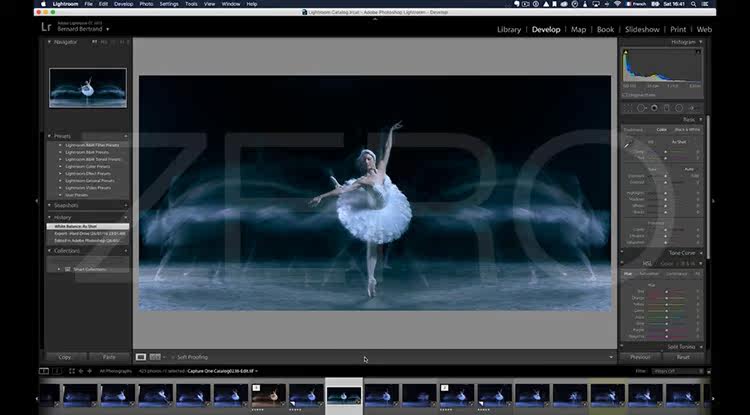750x415 pixels.
Task: Select 'White Balance: As Shot' history step
Action: 88,227
